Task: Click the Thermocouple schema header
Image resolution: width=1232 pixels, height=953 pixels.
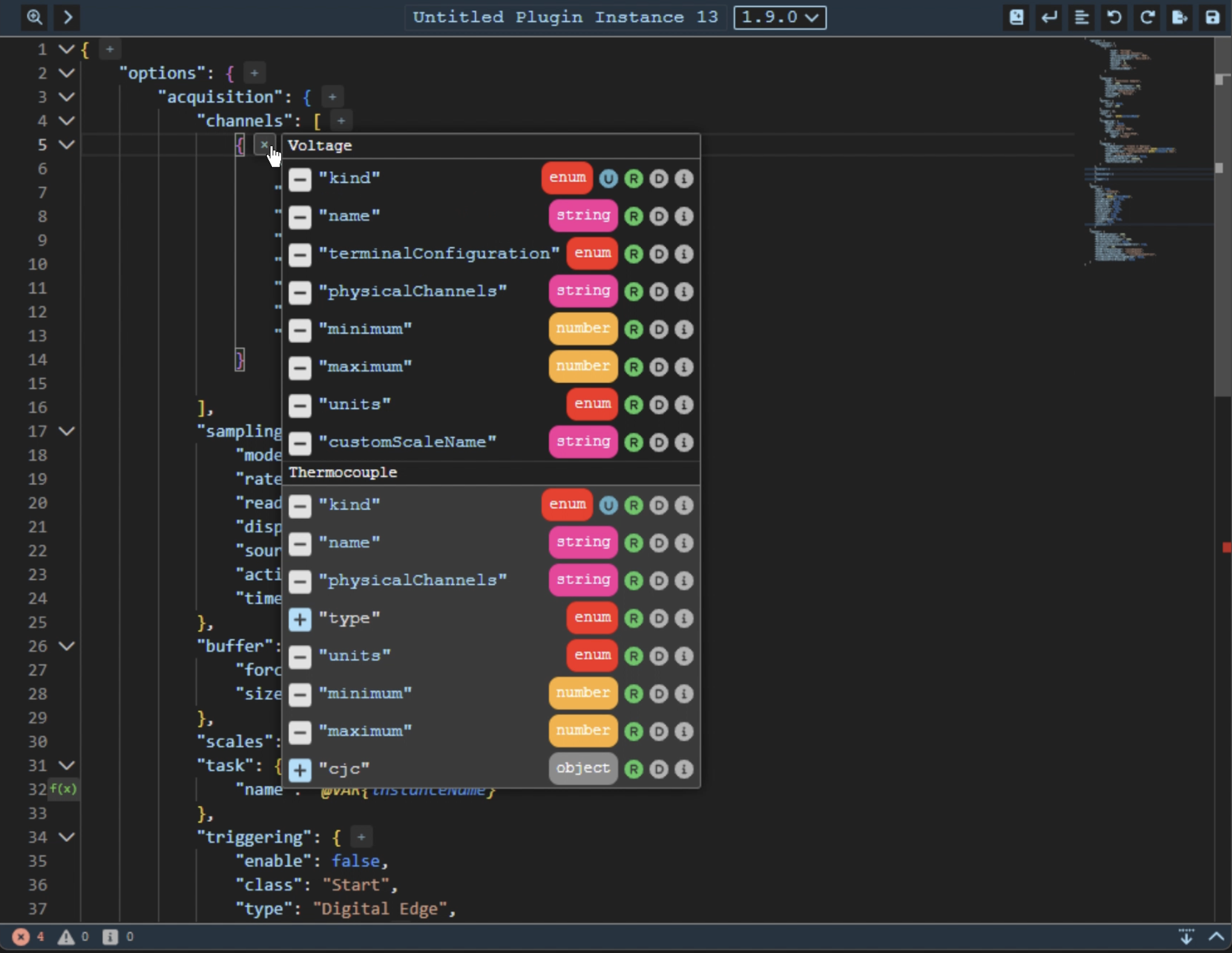Action: [342, 472]
